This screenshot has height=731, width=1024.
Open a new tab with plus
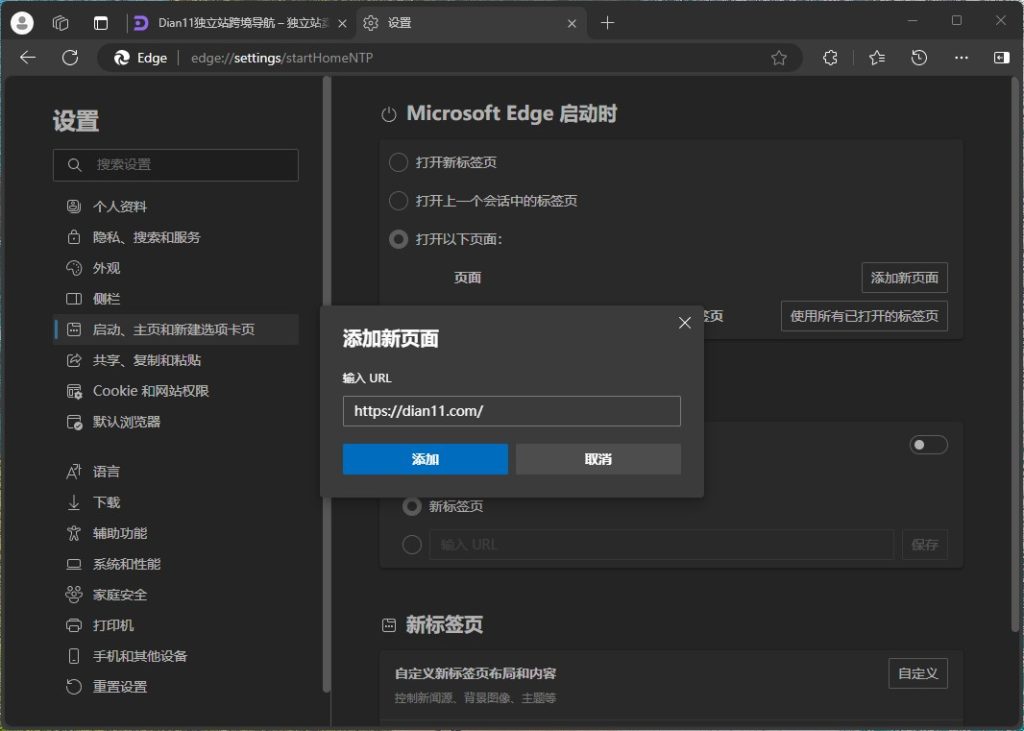pos(607,23)
